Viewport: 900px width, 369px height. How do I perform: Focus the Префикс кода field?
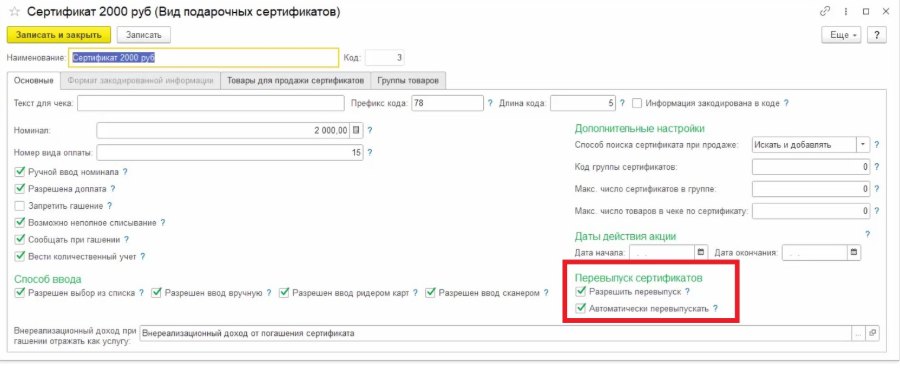click(448, 103)
